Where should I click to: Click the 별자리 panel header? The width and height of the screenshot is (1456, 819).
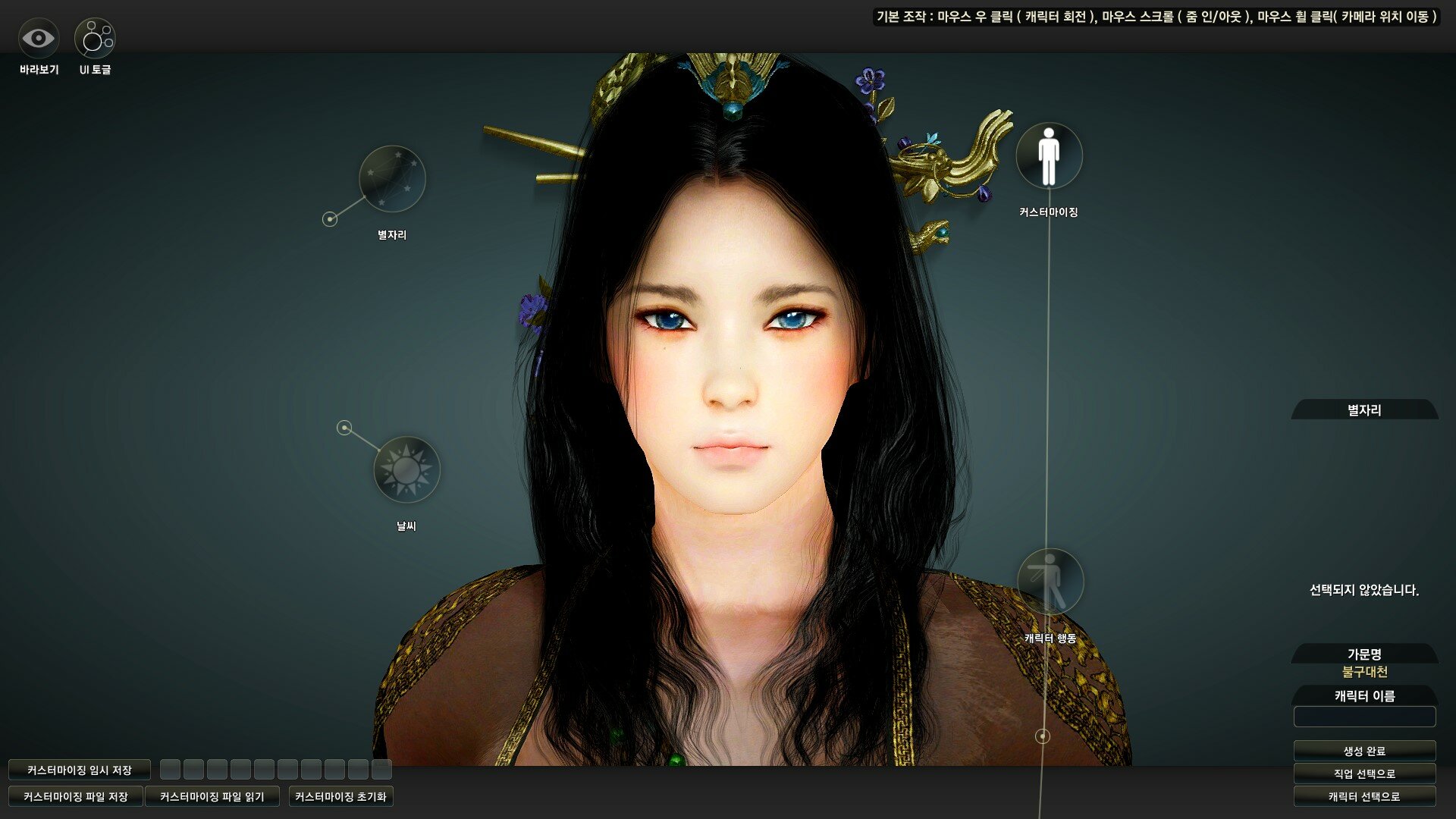1364,410
